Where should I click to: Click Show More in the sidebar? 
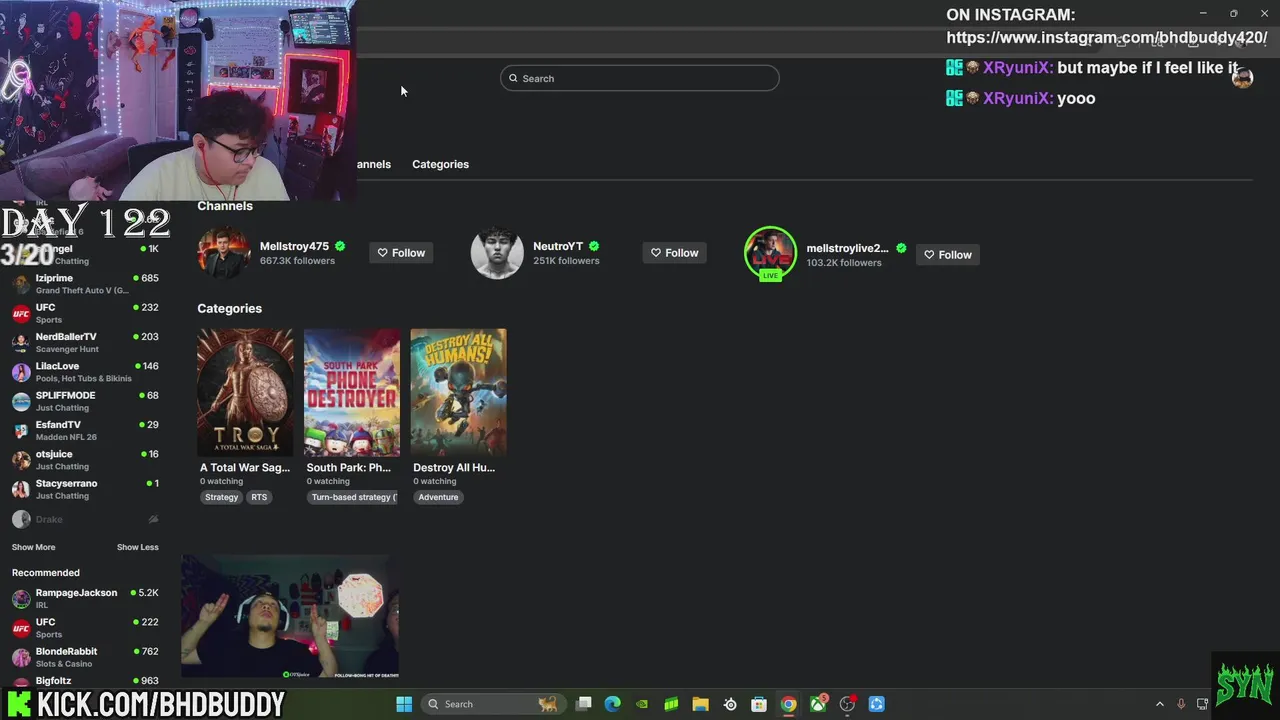[33, 547]
